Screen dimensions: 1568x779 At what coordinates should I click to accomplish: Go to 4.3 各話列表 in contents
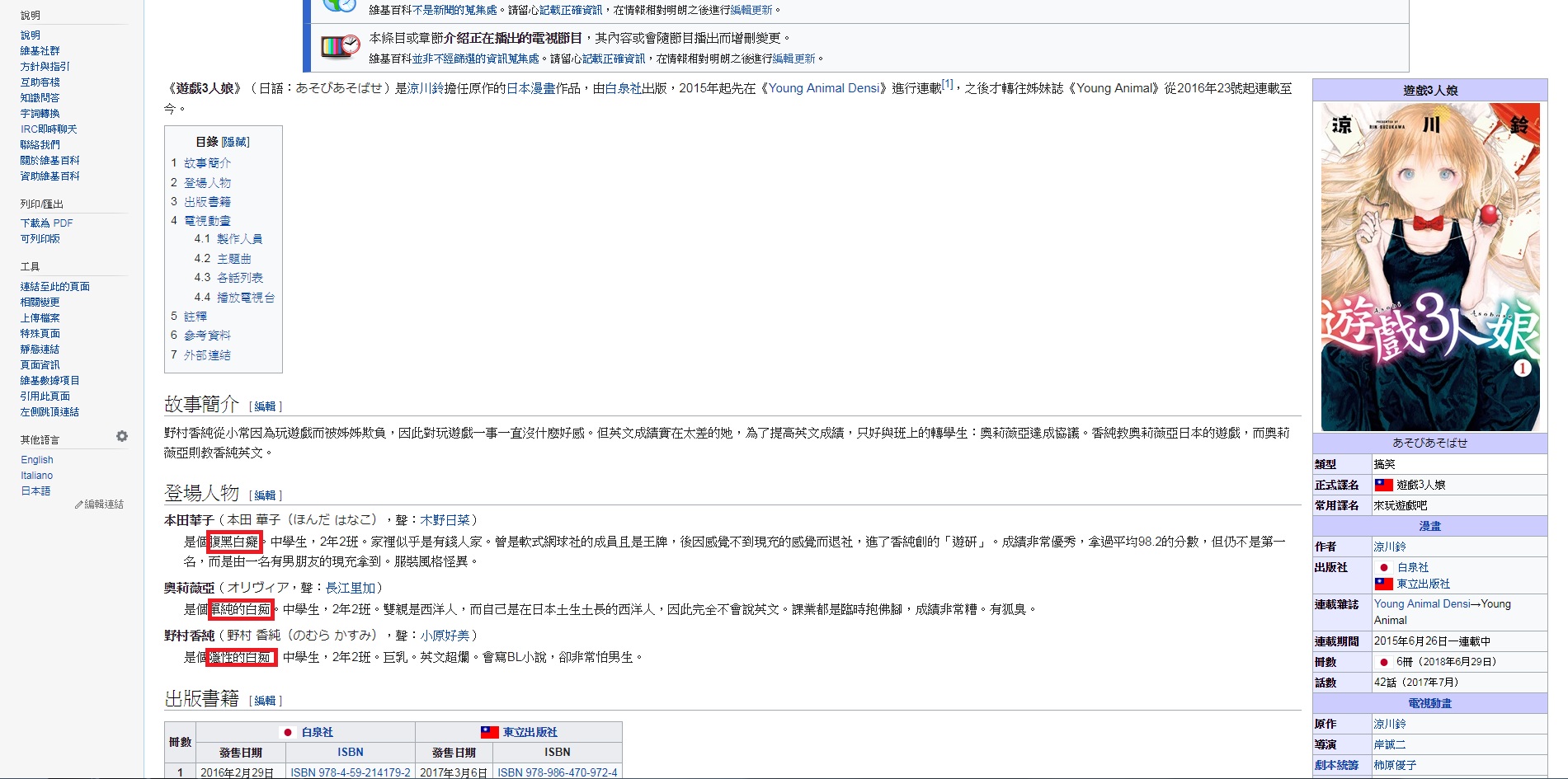click(x=239, y=278)
